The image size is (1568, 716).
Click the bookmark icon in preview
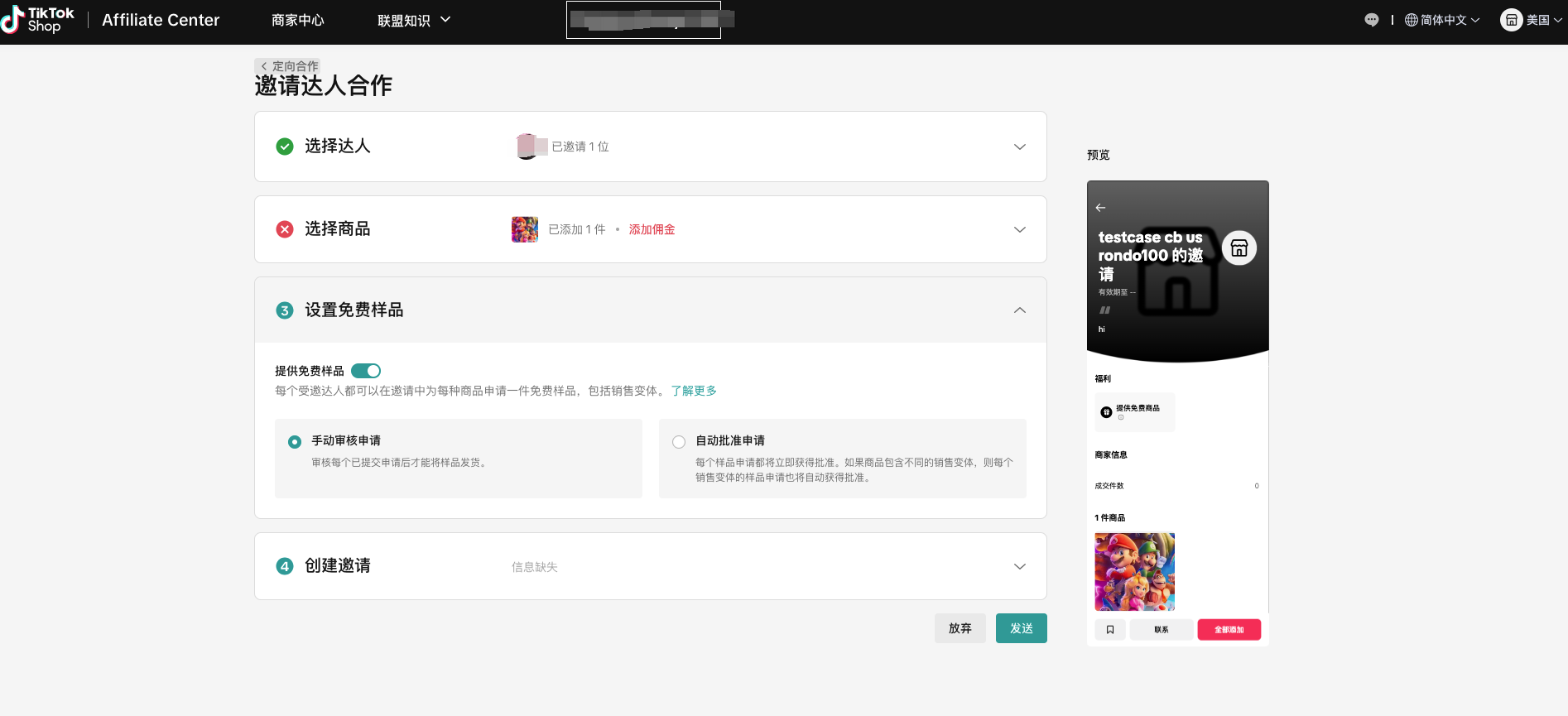click(x=1110, y=630)
